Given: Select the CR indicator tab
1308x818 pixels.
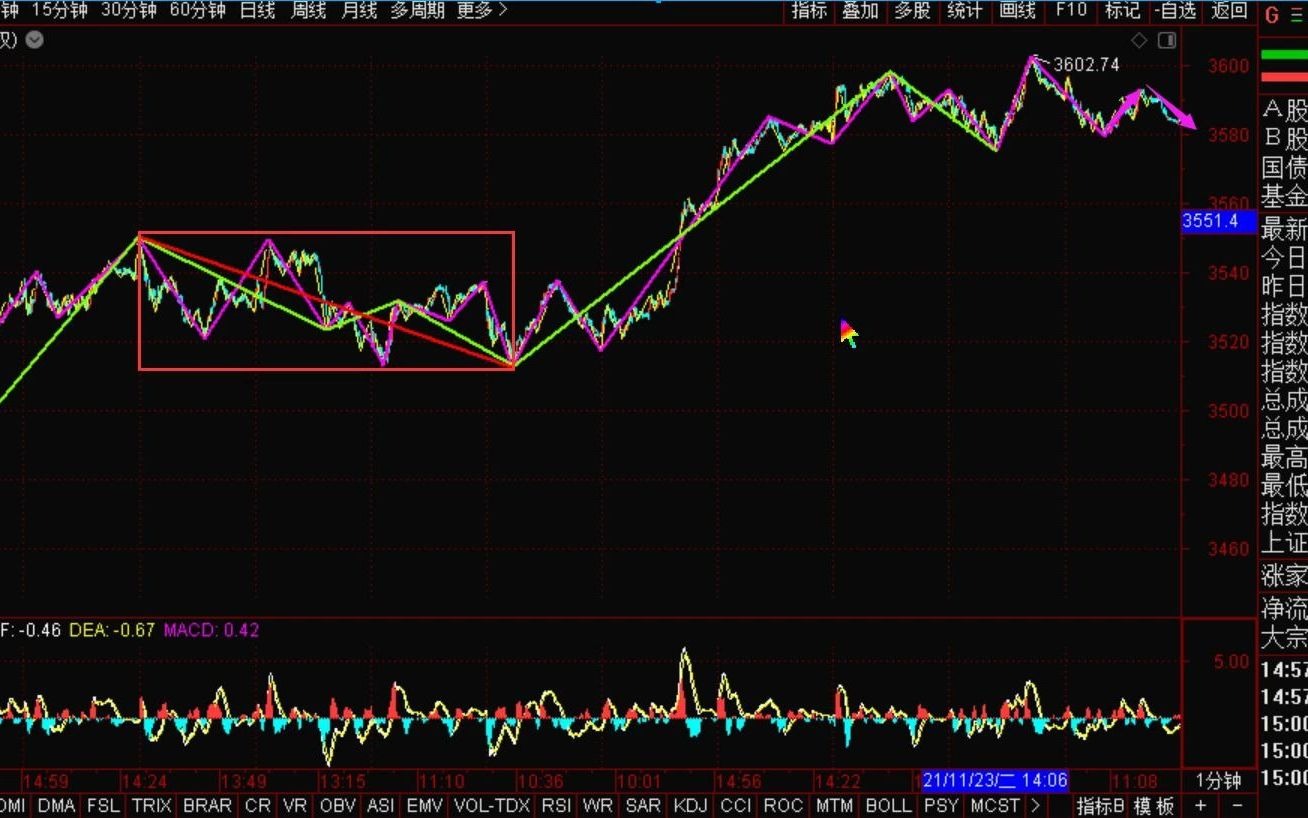Looking at the screenshot, I should [258, 806].
